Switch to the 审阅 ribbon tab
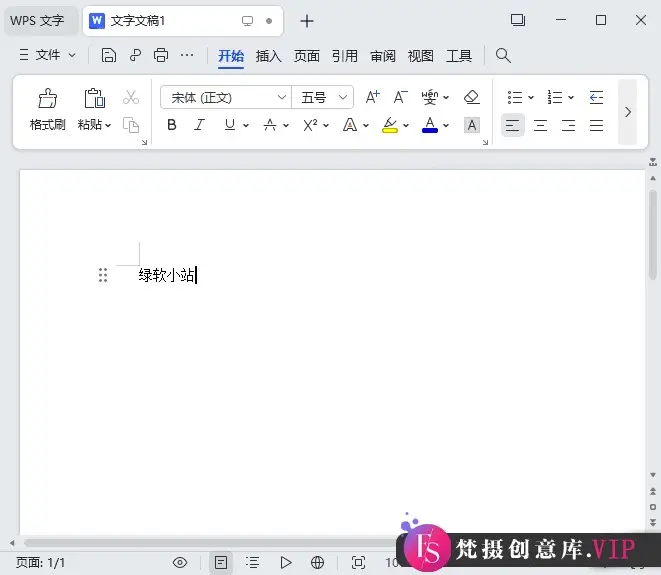This screenshot has height=575, width=661. [383, 56]
